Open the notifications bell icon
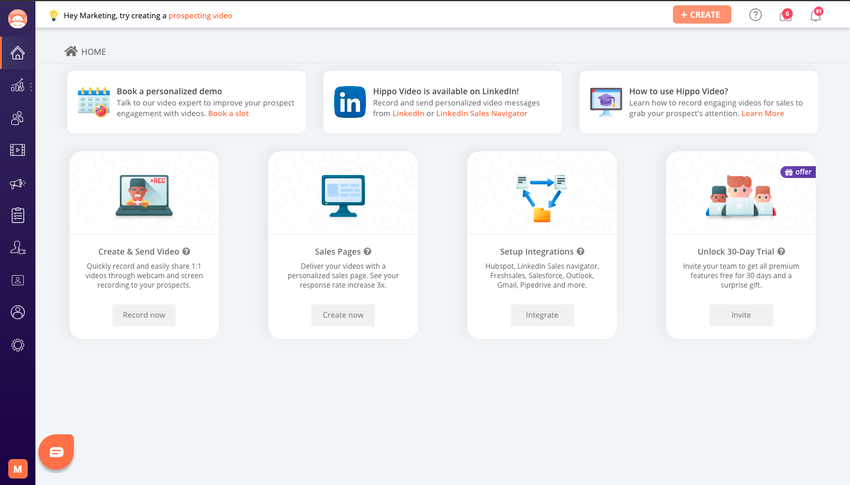This screenshot has height=485, width=850. click(816, 15)
